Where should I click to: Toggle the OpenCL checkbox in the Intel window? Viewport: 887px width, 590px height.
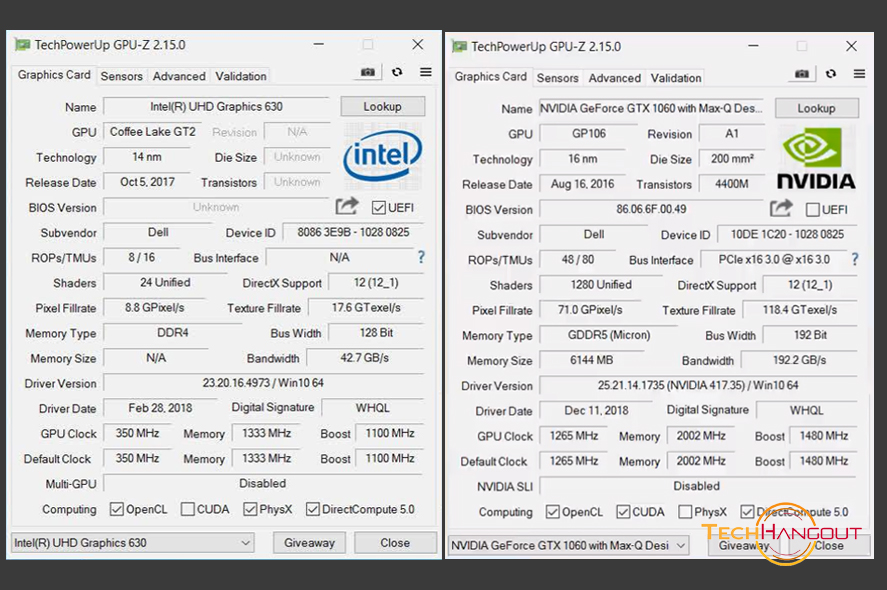click(117, 509)
